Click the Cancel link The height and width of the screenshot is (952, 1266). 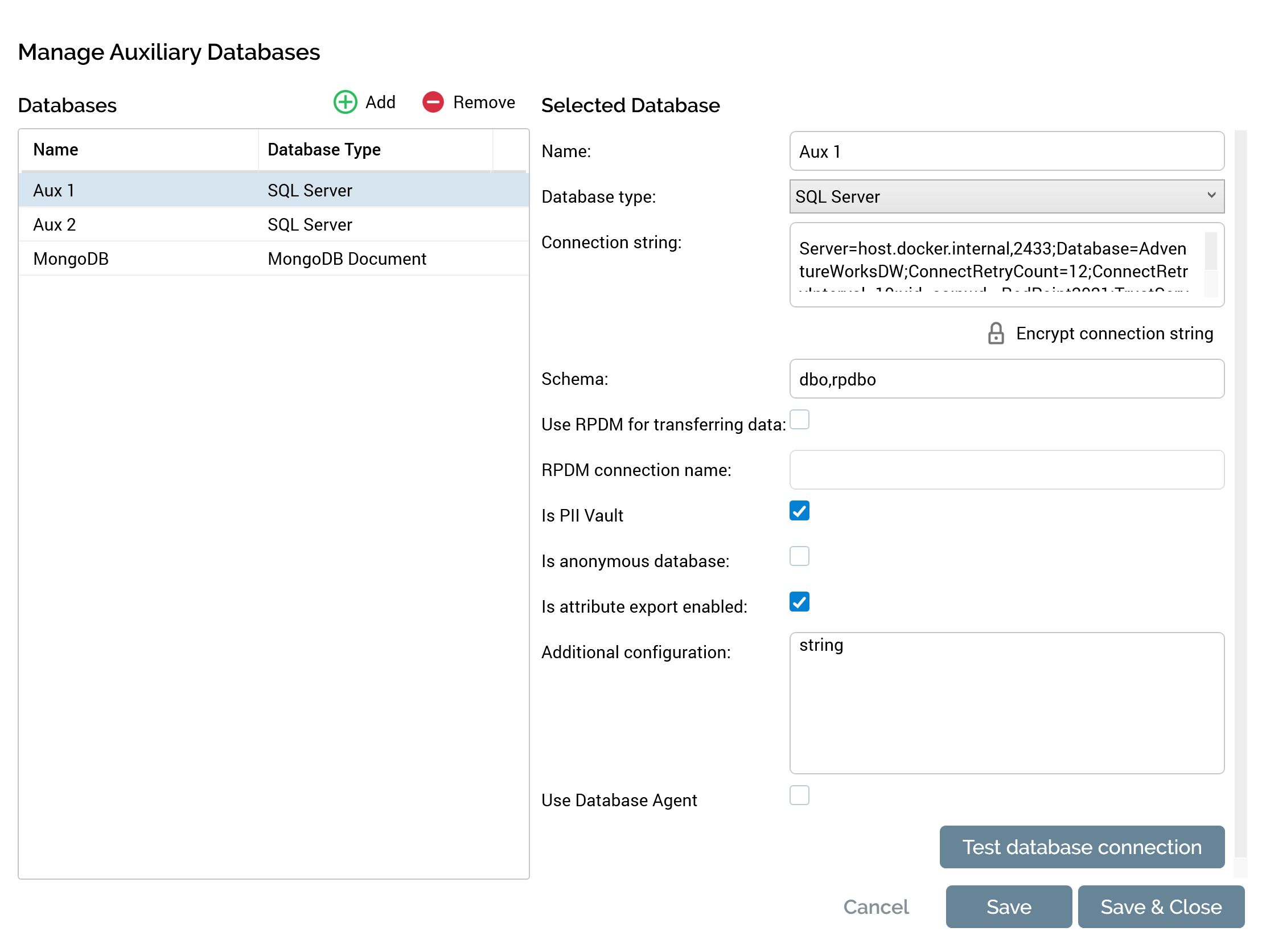tap(875, 907)
